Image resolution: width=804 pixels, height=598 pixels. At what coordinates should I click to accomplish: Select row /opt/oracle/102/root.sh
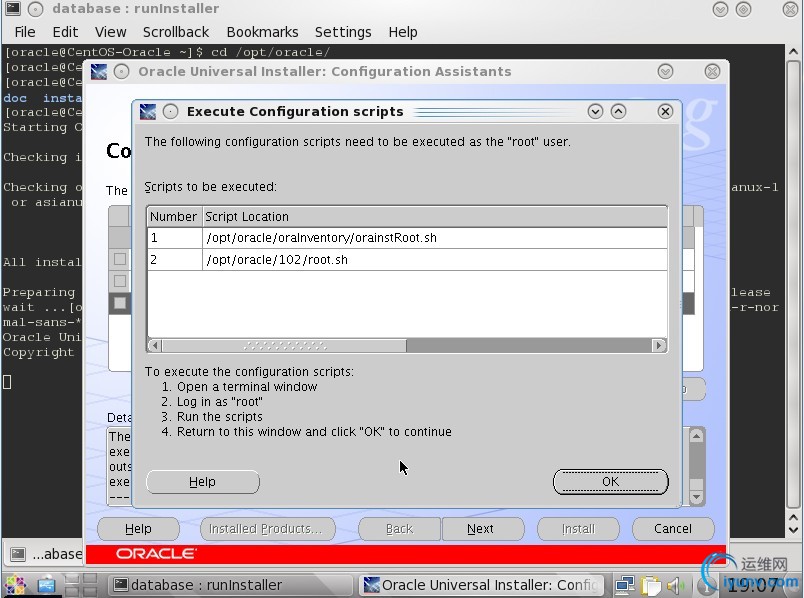408,260
